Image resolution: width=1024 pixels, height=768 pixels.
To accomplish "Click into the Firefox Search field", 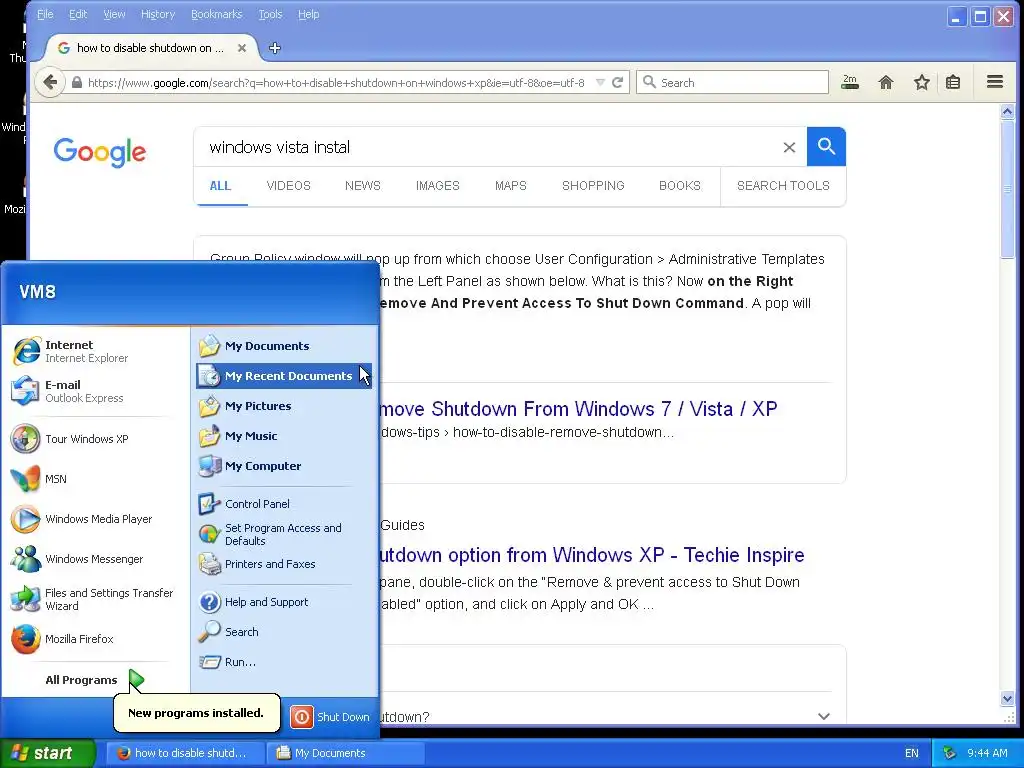I will [732, 82].
